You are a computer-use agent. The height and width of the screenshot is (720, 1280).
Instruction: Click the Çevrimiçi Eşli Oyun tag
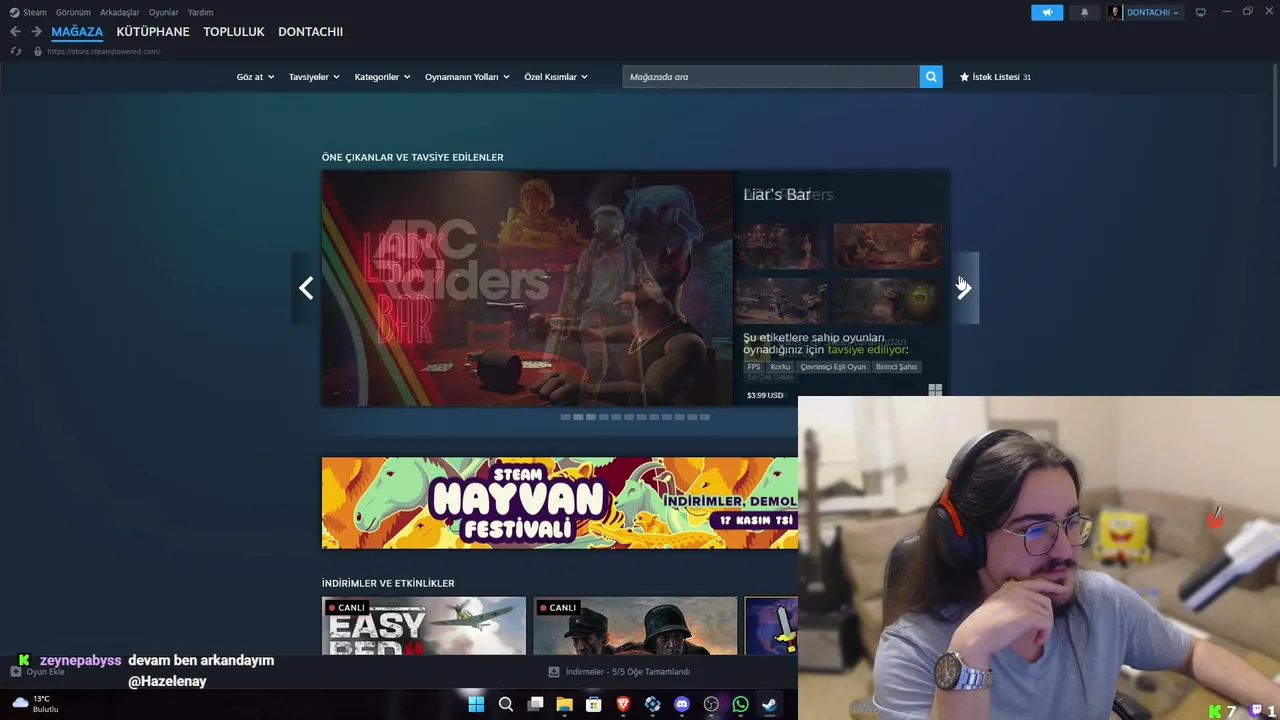pyautogui.click(x=833, y=367)
